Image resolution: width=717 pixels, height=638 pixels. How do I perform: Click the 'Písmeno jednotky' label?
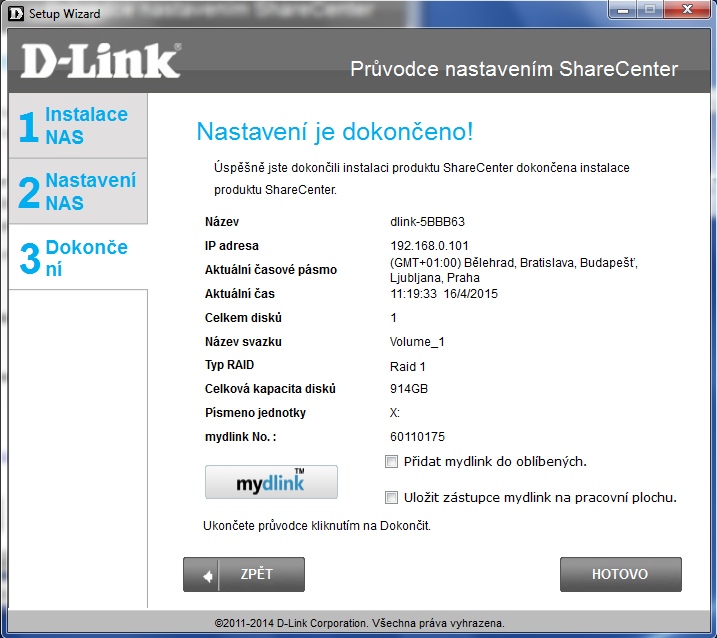click(255, 413)
